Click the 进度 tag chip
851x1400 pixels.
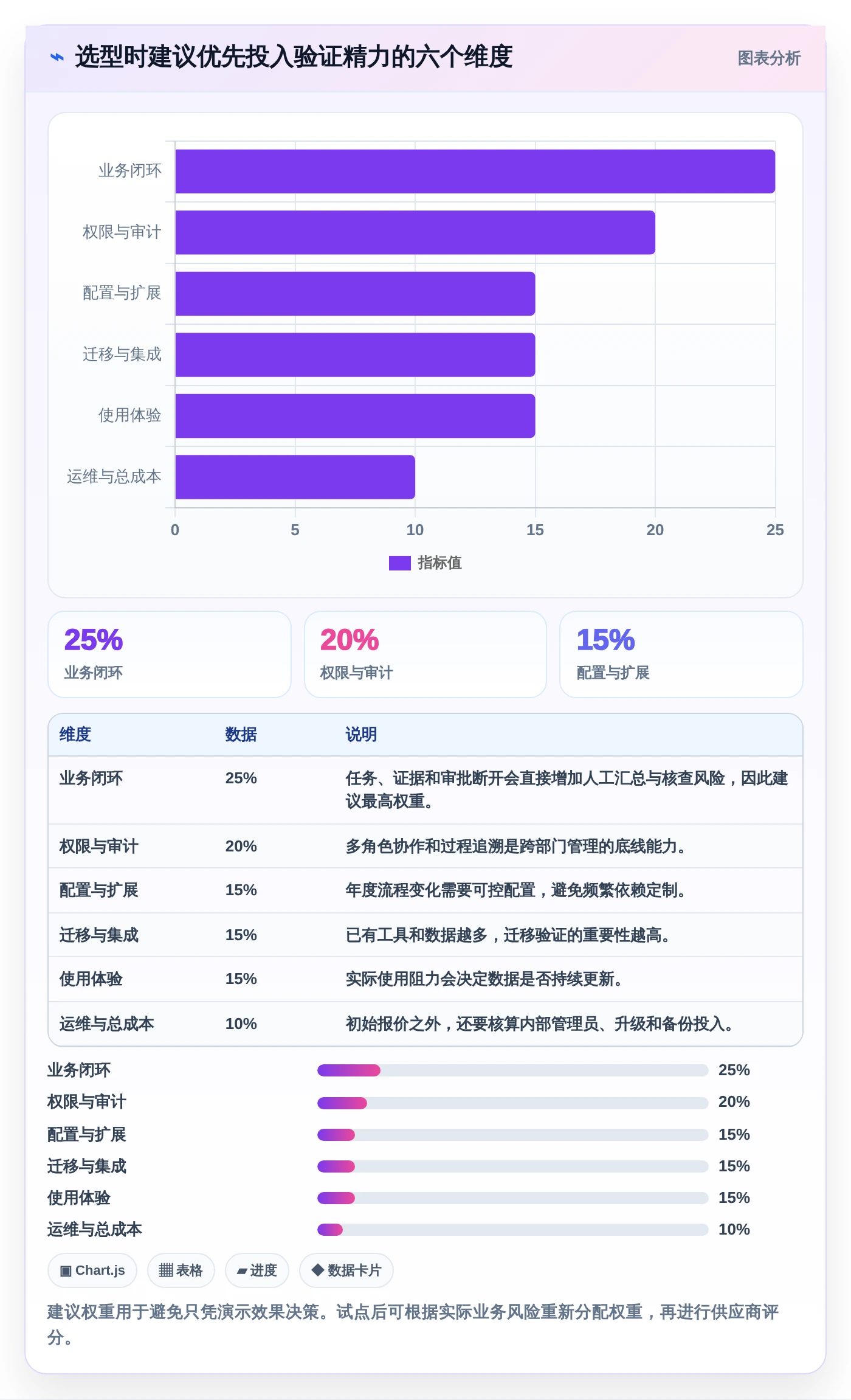[257, 1270]
